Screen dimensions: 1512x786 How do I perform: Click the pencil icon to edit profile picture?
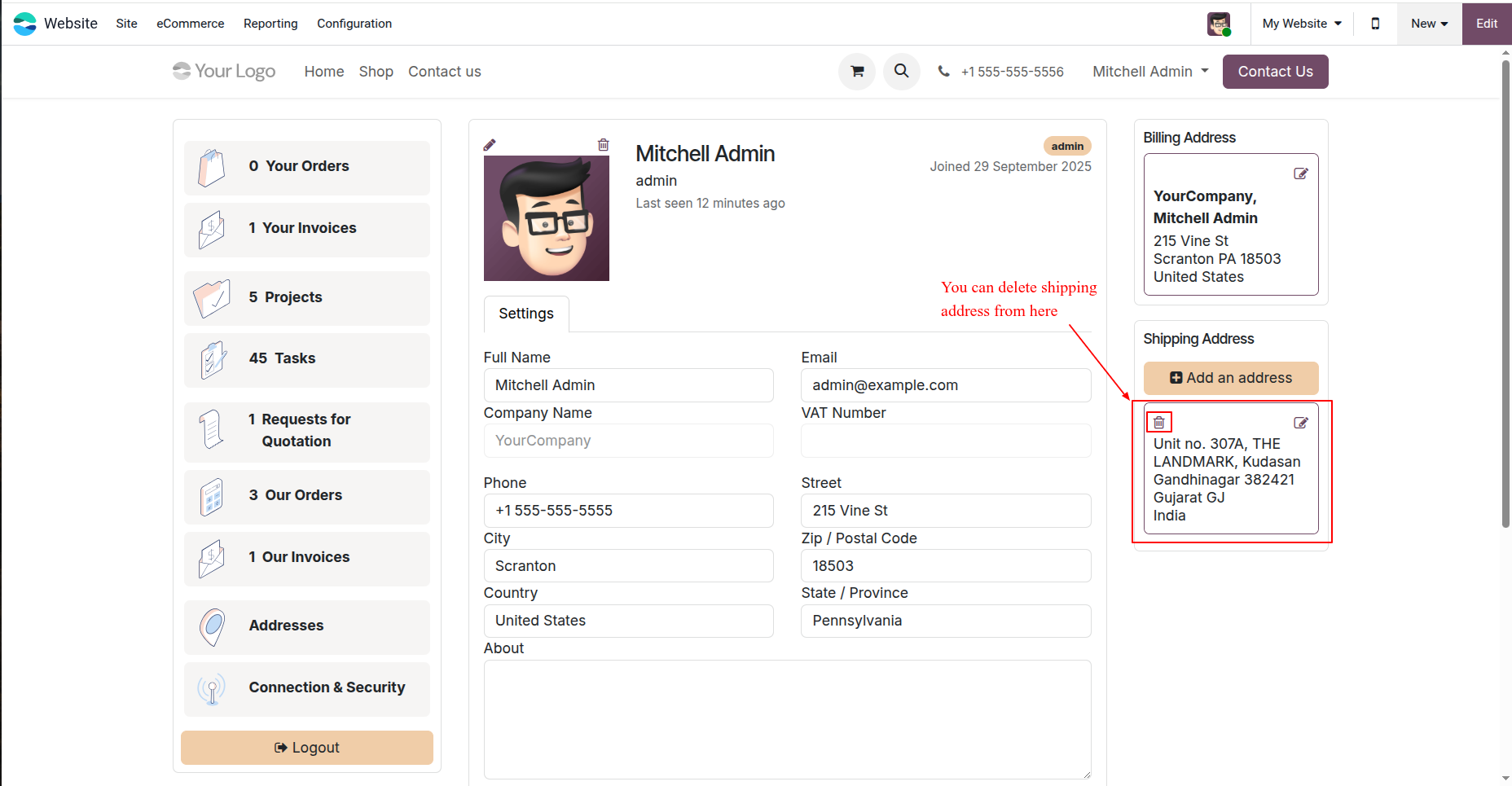click(490, 145)
